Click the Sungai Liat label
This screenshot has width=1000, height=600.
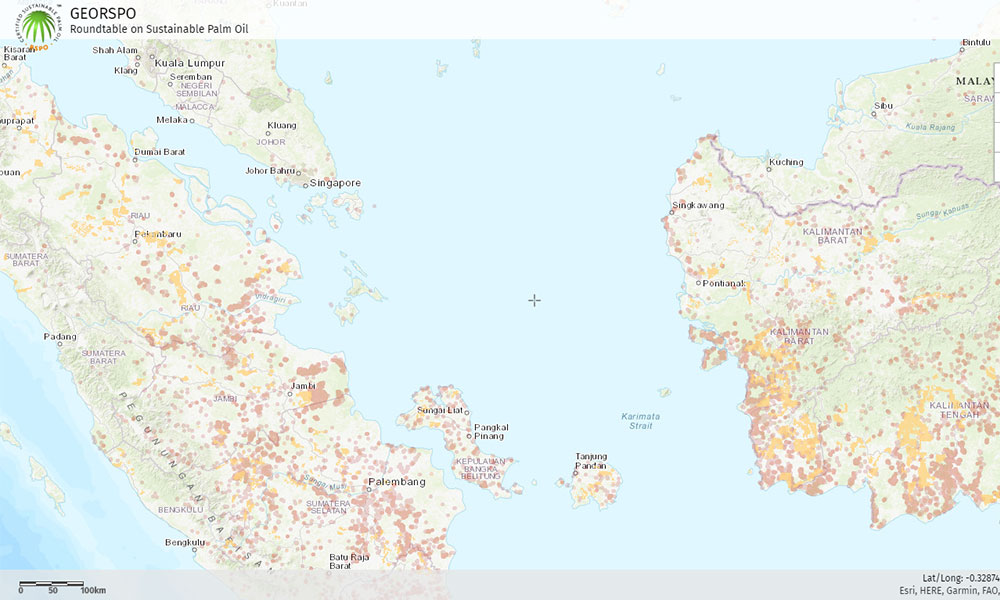tap(440, 410)
